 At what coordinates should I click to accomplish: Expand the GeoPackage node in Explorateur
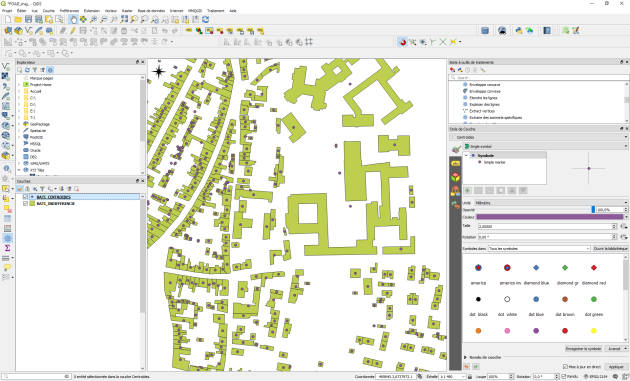(x=18, y=124)
